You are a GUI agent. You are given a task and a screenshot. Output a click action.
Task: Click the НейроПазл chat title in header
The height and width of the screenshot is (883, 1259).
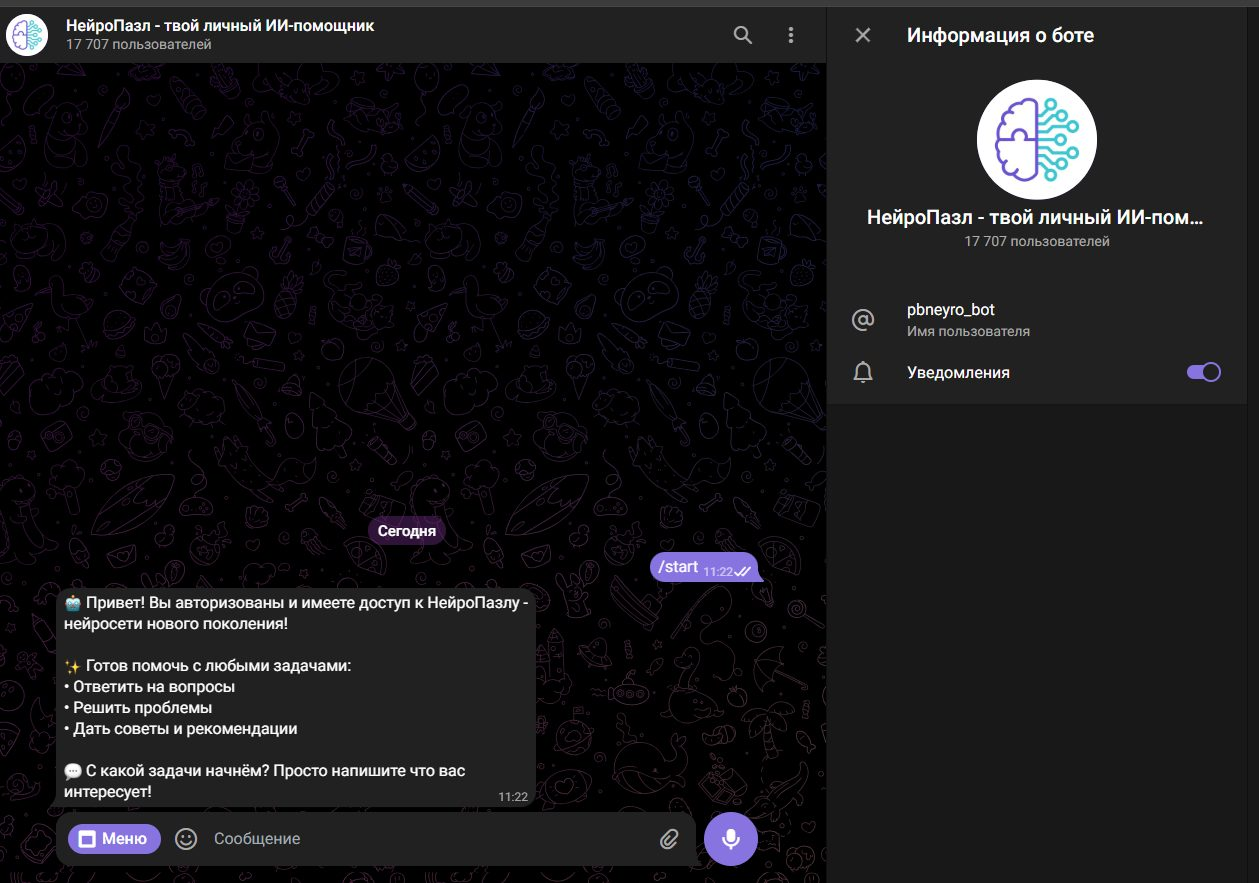tap(220, 26)
